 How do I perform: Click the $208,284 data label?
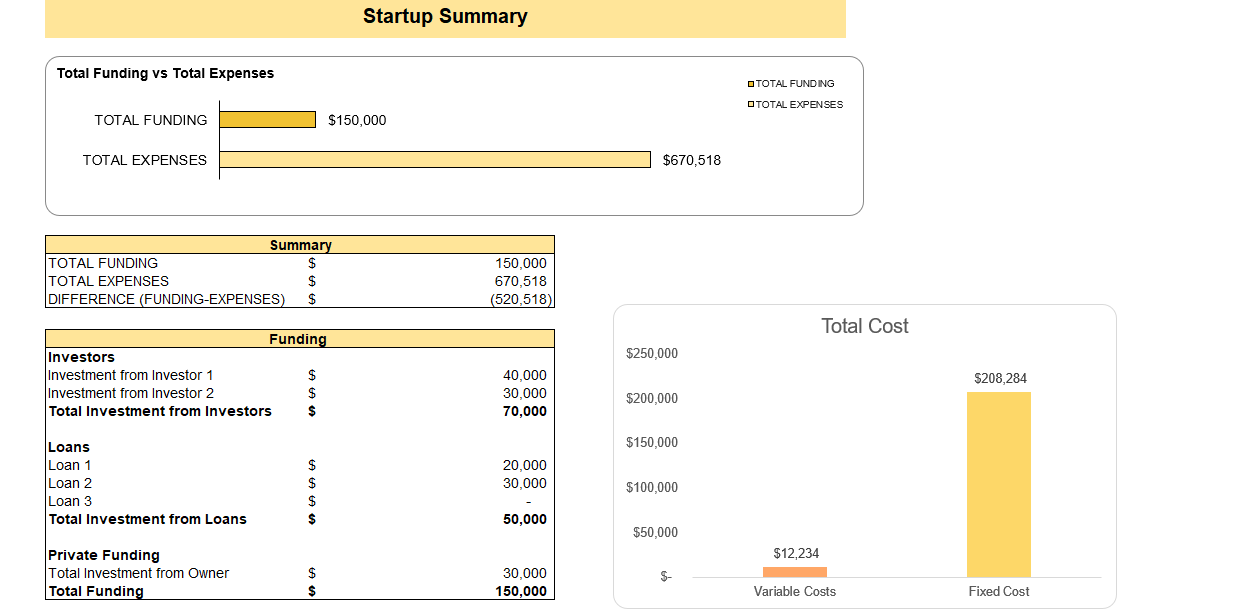1000,378
